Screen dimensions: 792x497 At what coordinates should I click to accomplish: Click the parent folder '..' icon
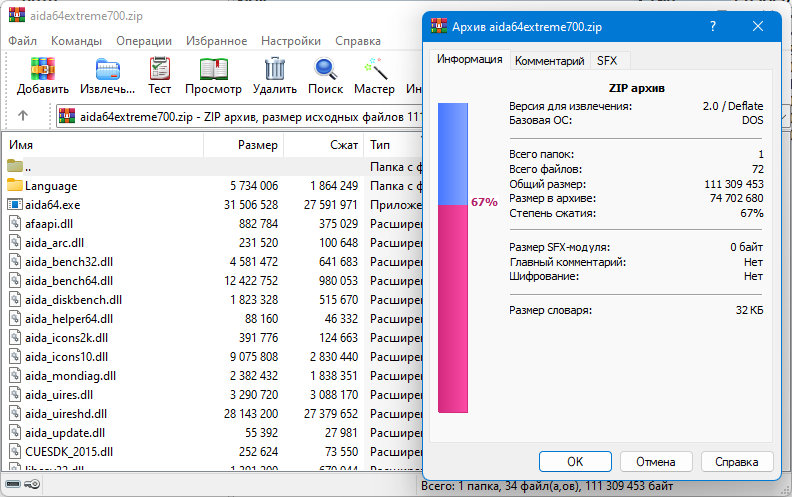click(x=15, y=166)
